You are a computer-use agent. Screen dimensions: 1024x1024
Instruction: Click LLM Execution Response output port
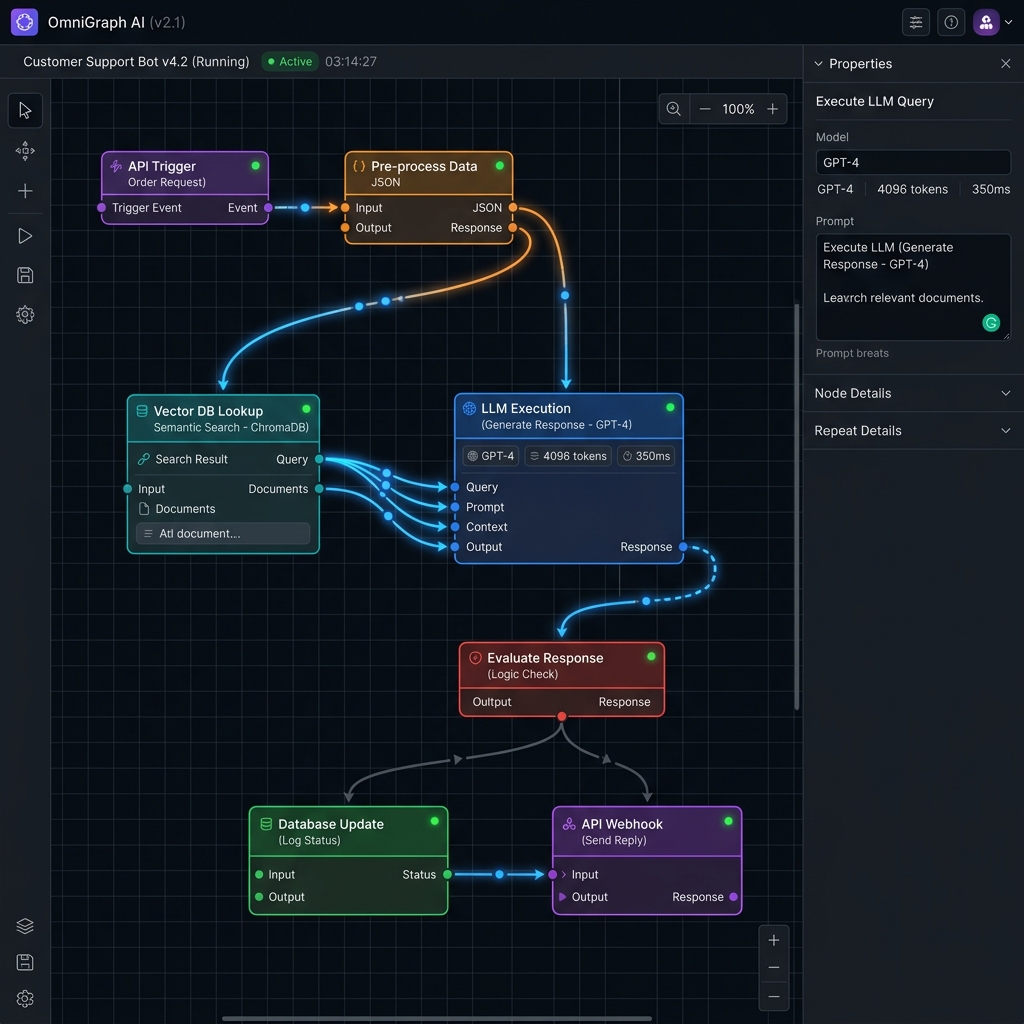[x=683, y=547]
